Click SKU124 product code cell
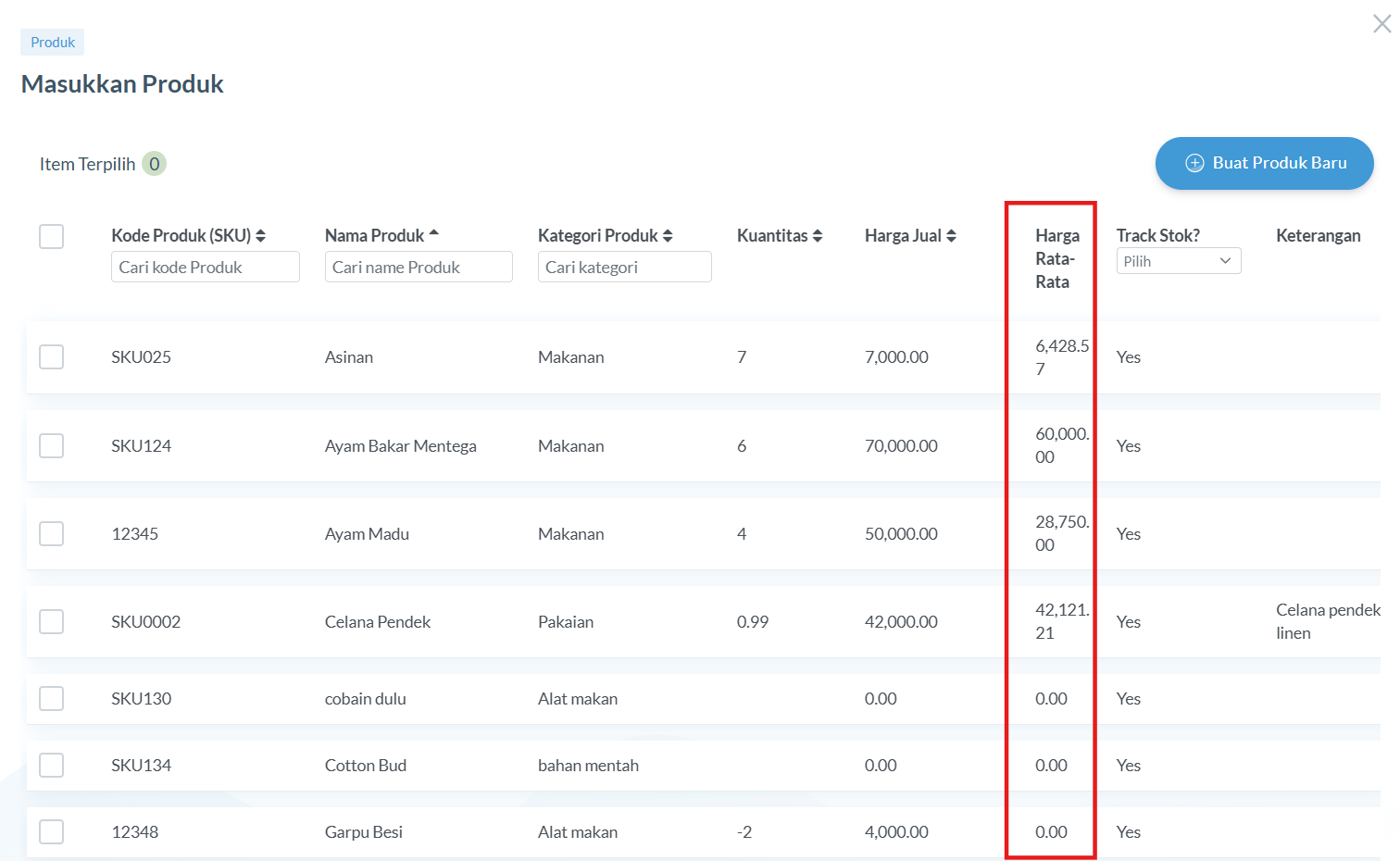 tap(141, 446)
